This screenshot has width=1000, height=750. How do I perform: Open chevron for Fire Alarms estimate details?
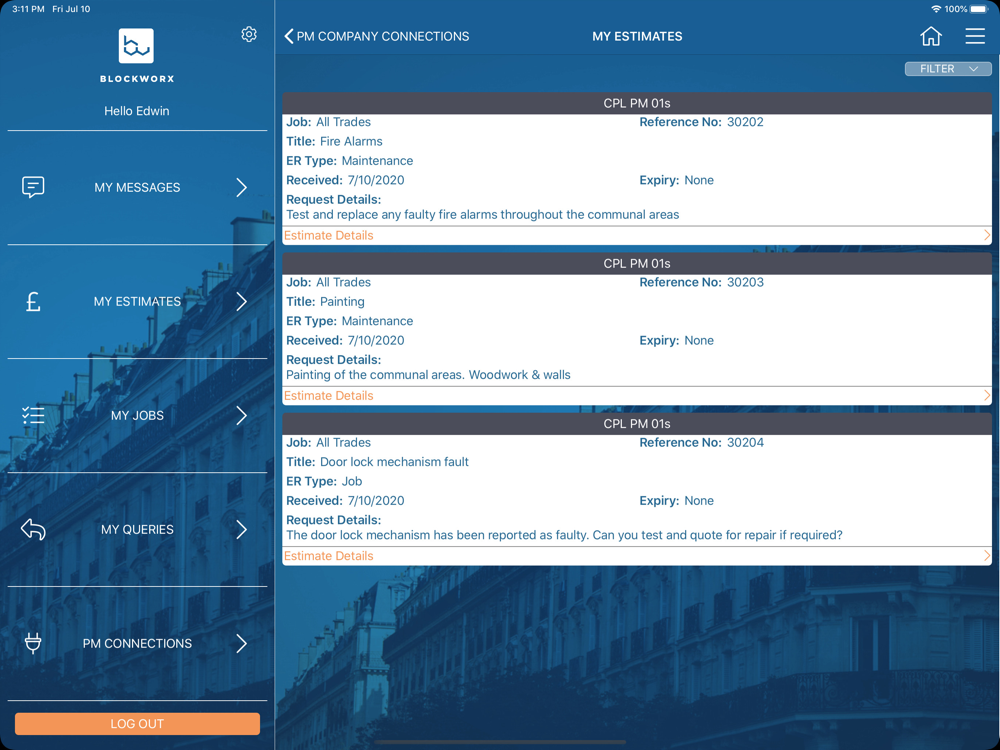point(987,235)
